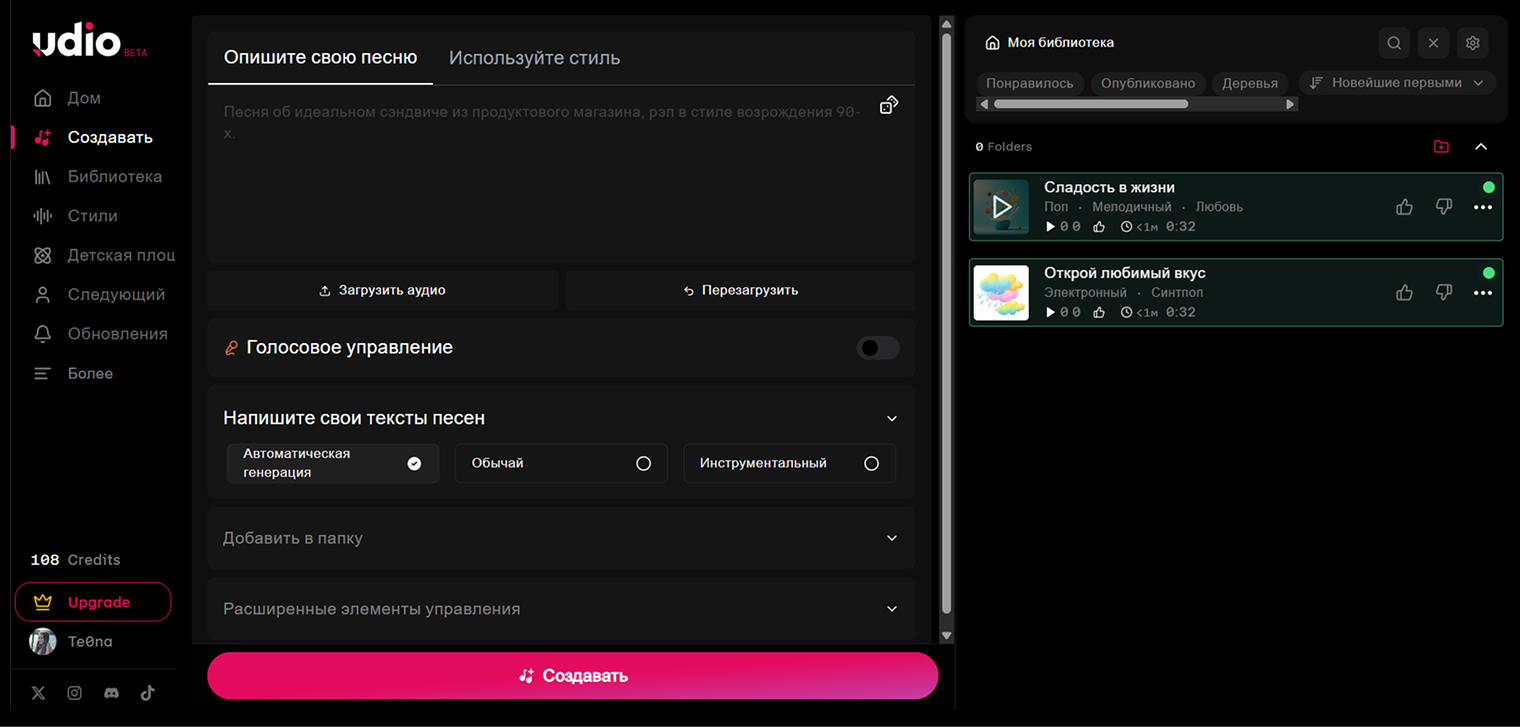This screenshot has width=1520, height=727.
Task: Collapse the Folders section chevron
Action: (1481, 147)
